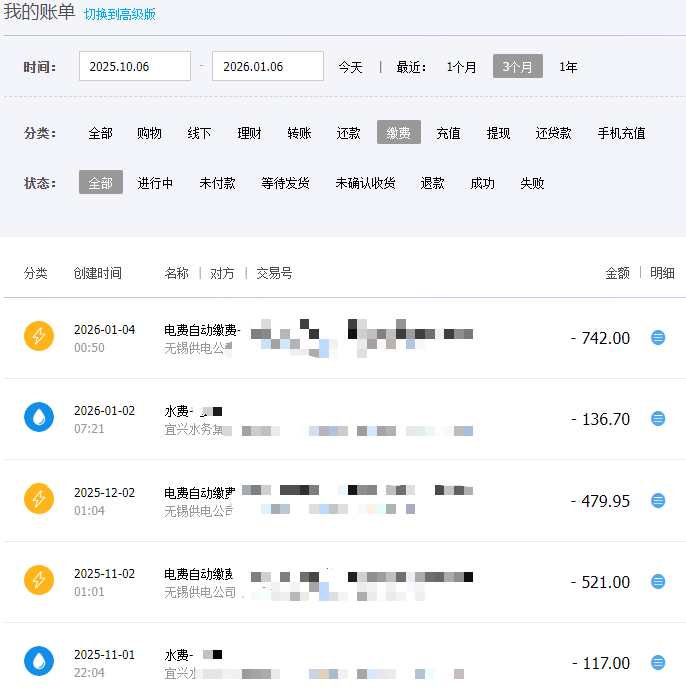The image size is (686, 697).
Task: Filter category by 购物
Action: (x=149, y=133)
